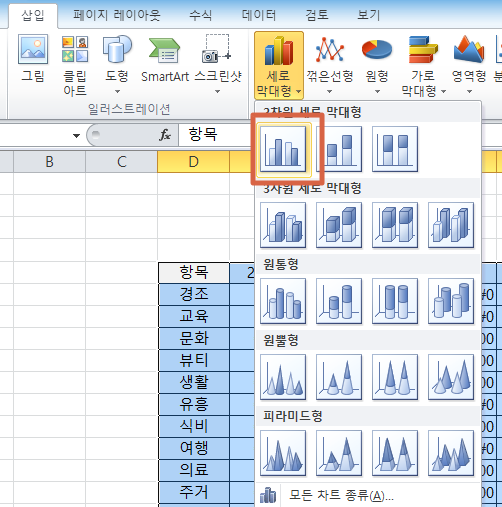The width and height of the screenshot is (502, 507).
Task: Select the clustered cone chart under 원뿔형
Action: (x=283, y=377)
